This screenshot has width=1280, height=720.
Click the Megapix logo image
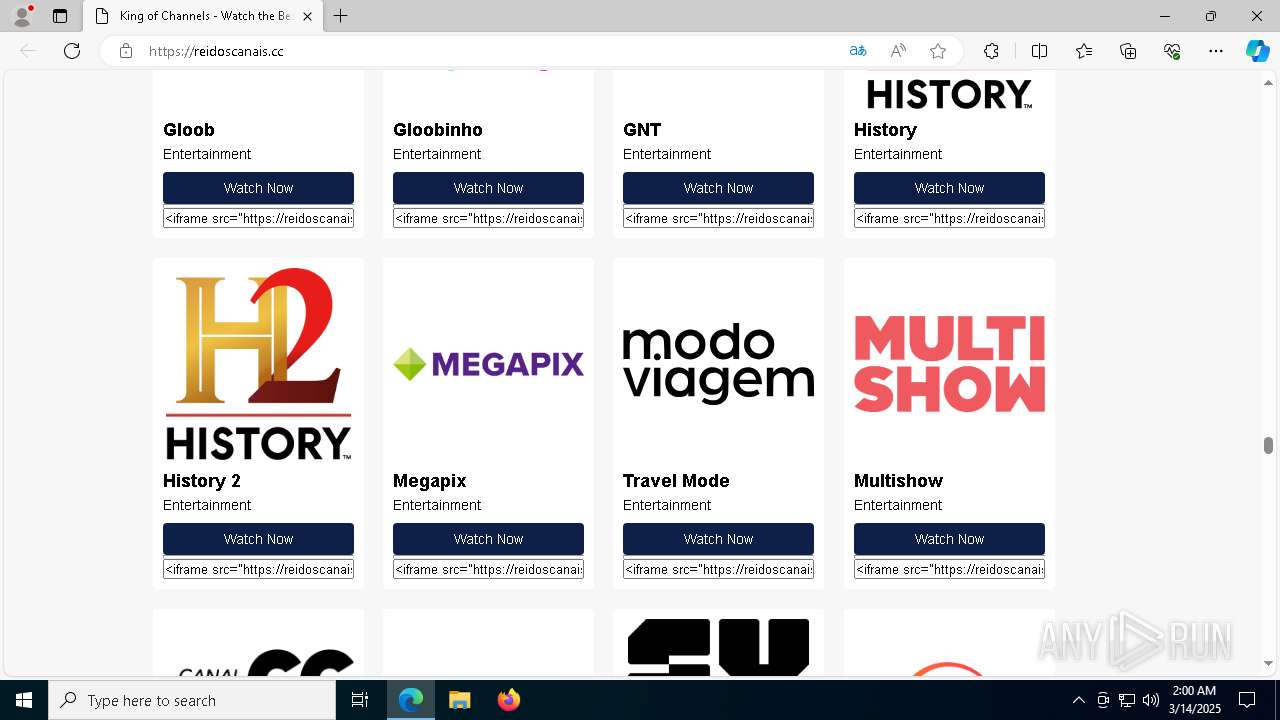click(x=488, y=364)
